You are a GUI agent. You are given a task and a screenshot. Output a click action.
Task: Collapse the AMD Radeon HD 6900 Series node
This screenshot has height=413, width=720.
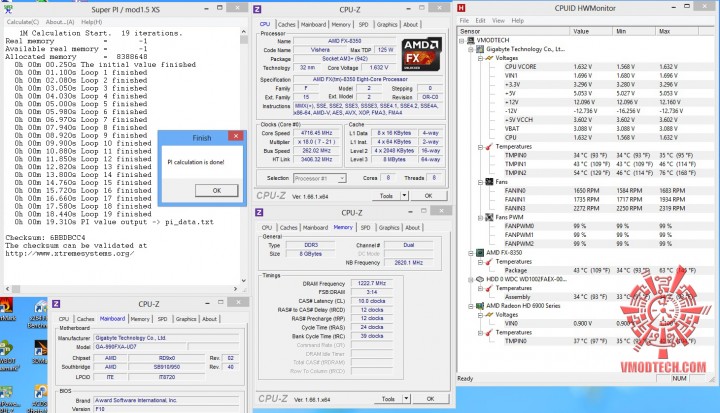coord(471,306)
